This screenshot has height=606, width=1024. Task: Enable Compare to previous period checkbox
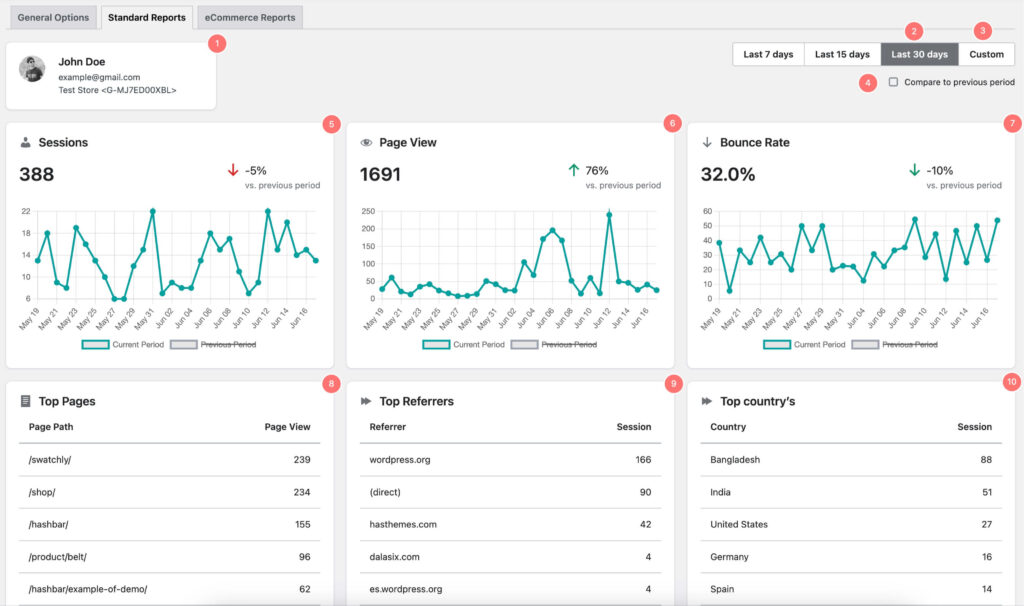tap(893, 82)
